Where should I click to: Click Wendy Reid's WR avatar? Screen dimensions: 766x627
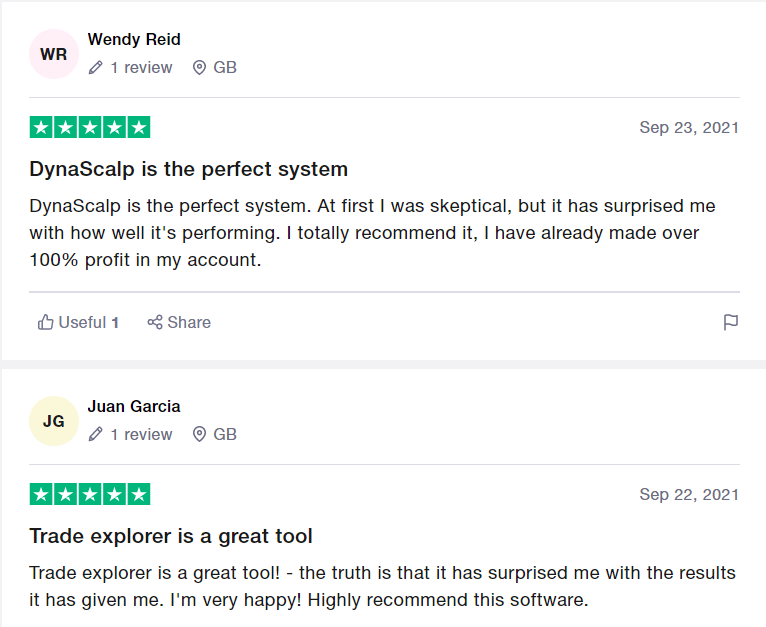click(x=54, y=54)
